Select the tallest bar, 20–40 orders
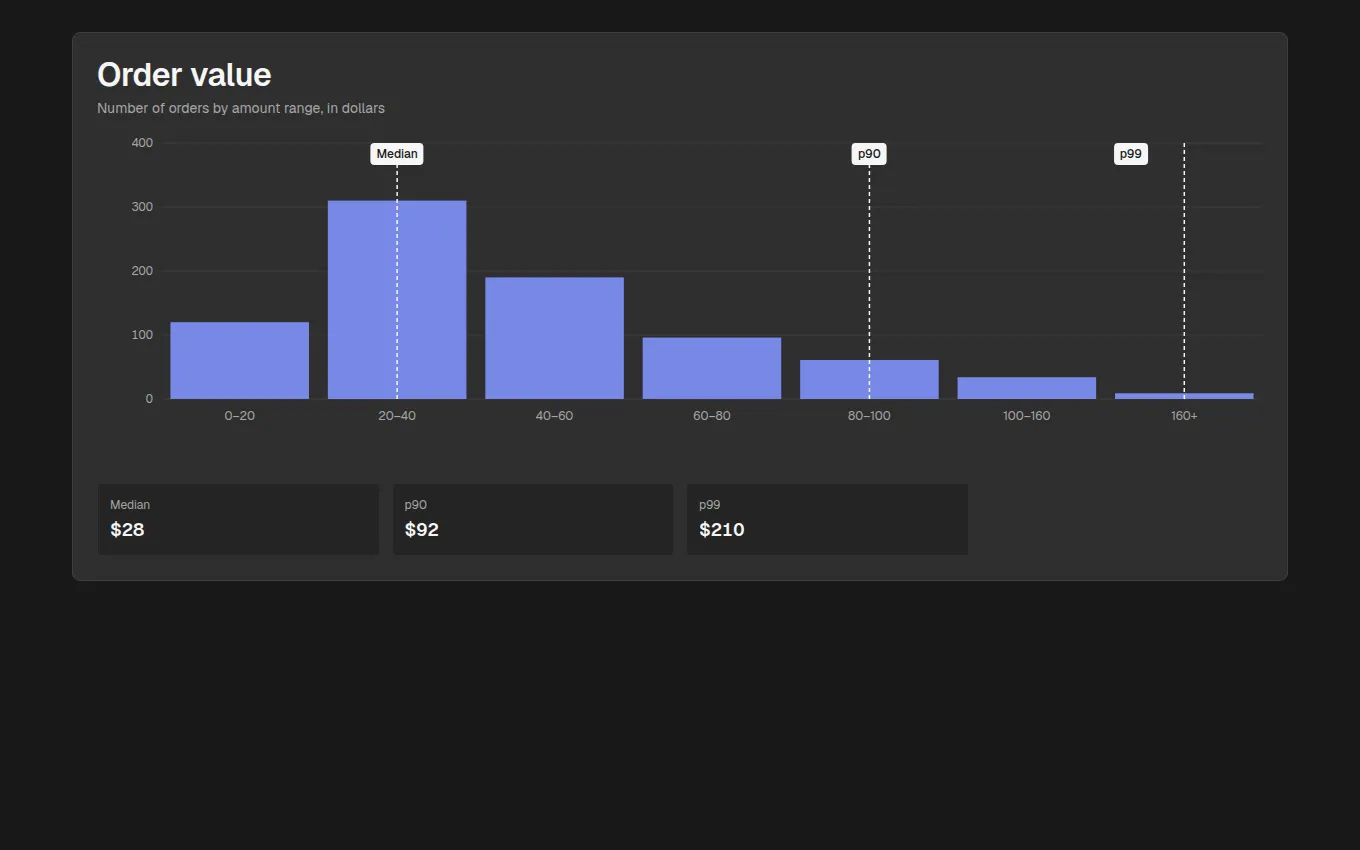This screenshot has height=850, width=1360. (397, 300)
